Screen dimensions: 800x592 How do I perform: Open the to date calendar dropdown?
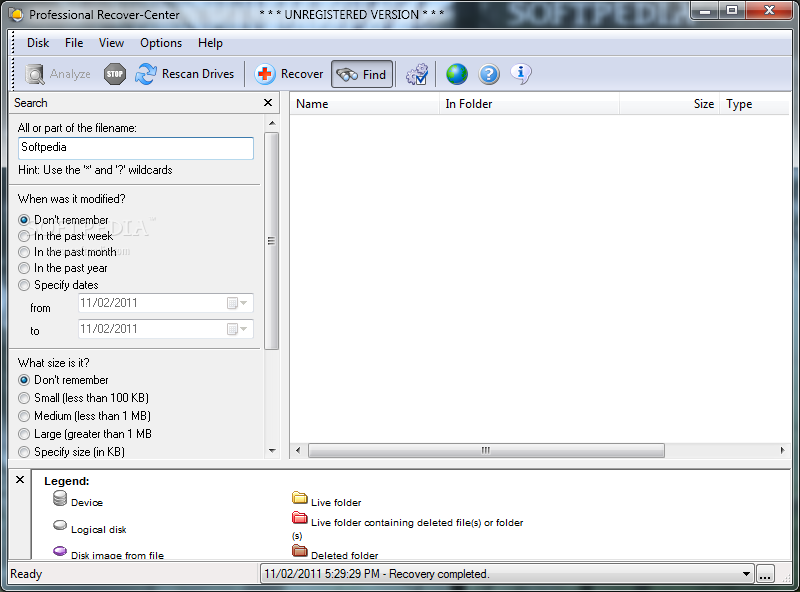[237, 329]
